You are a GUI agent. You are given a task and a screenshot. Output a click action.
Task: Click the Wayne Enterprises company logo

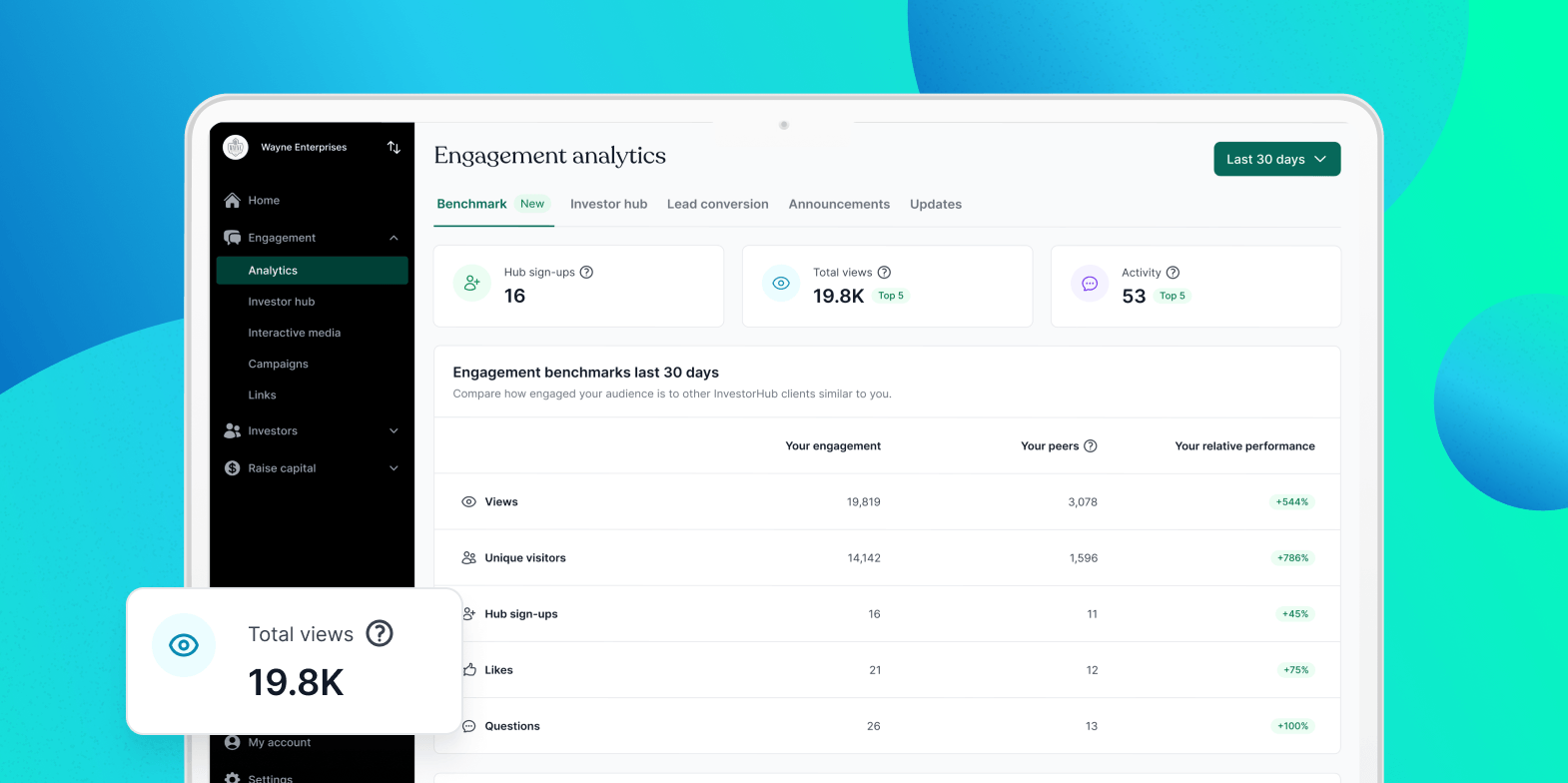(x=236, y=148)
